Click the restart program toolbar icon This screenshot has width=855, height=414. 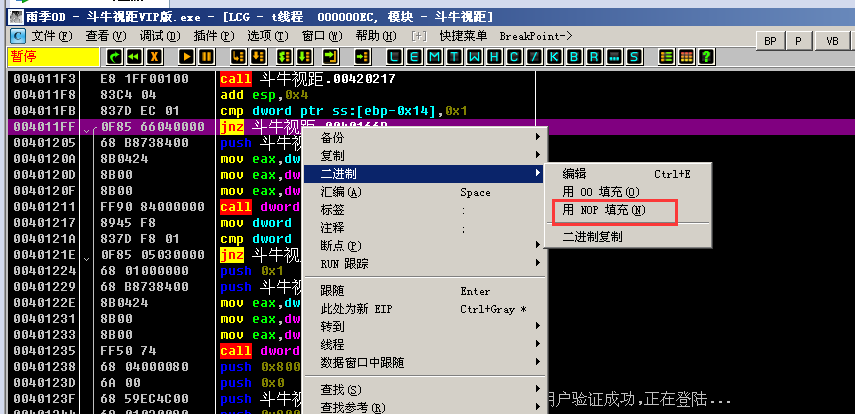point(115,57)
